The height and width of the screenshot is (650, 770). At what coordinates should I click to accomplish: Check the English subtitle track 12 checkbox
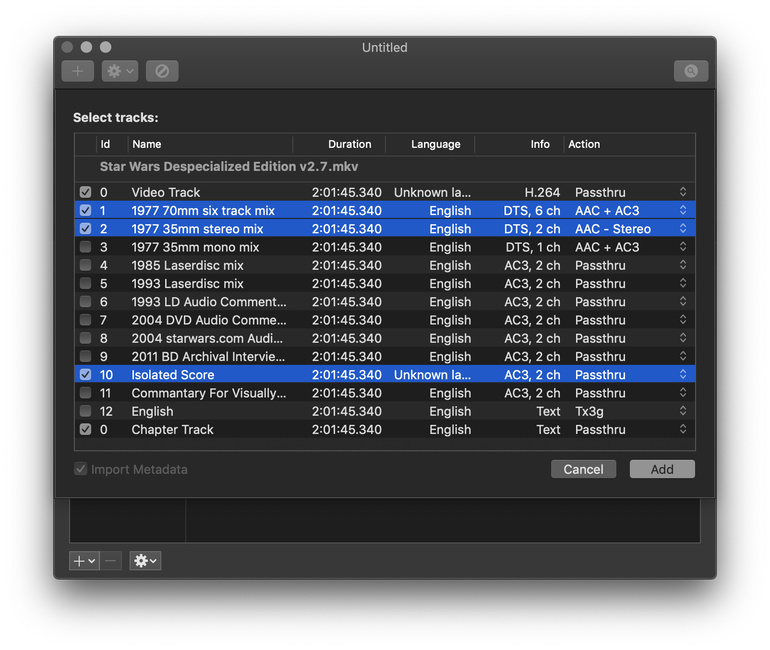coord(85,411)
